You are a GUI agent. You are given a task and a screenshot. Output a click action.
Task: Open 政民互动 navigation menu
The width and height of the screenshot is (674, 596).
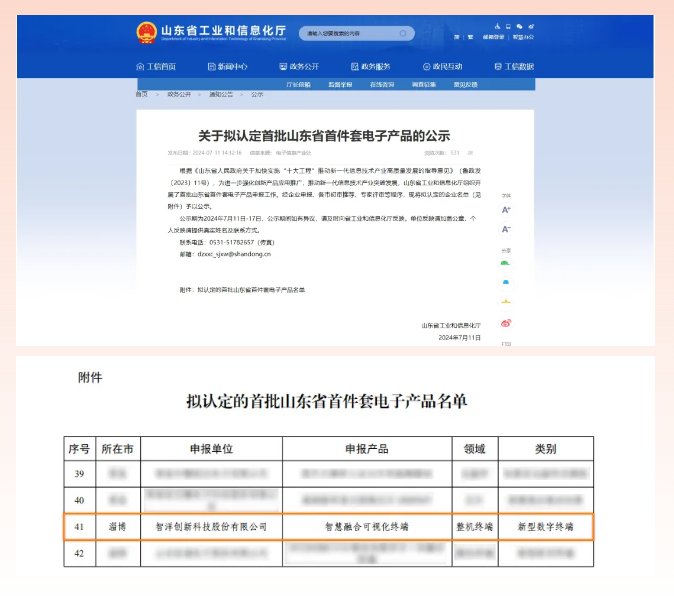(442, 67)
